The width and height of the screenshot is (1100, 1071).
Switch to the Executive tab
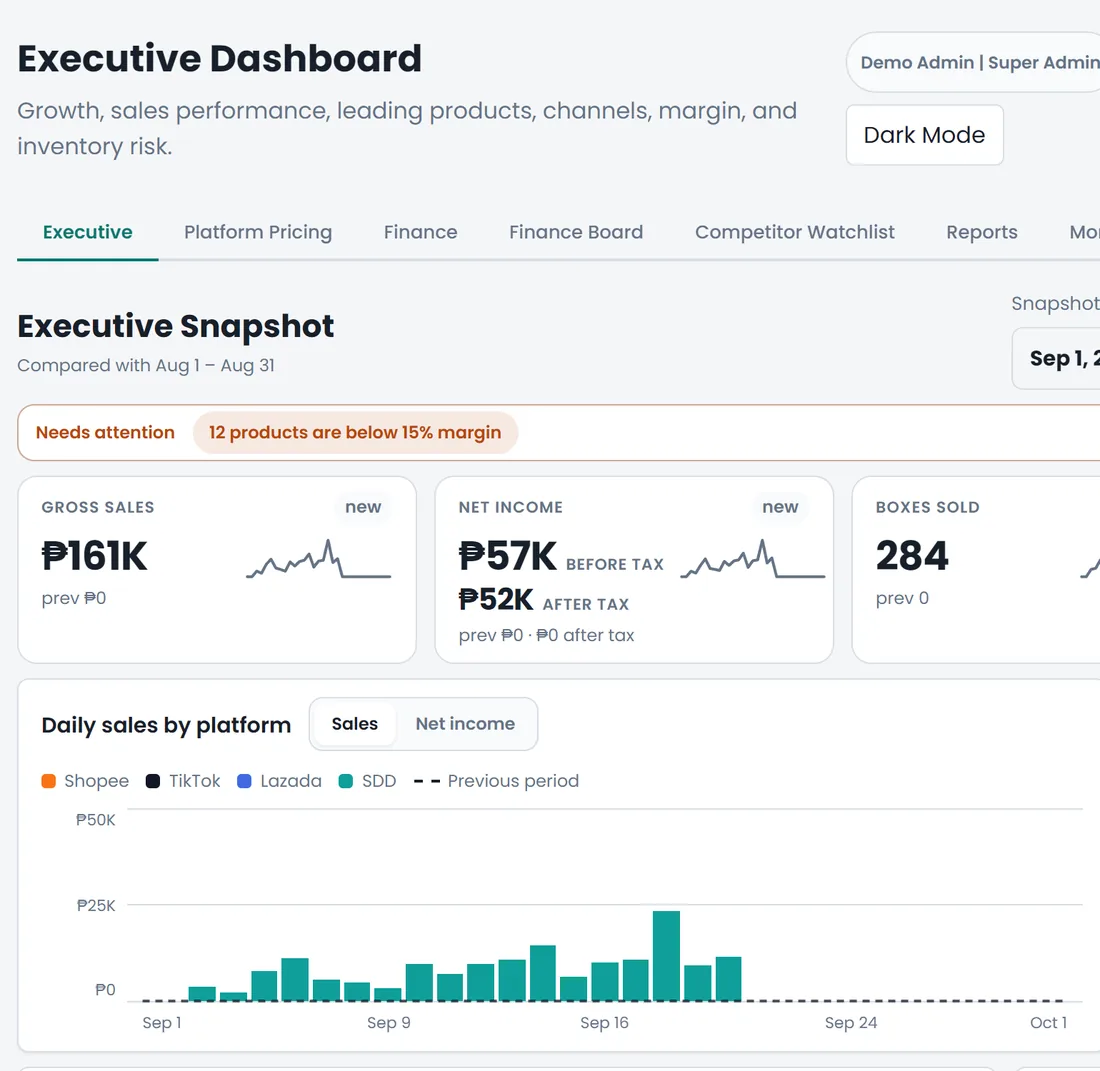tap(88, 232)
